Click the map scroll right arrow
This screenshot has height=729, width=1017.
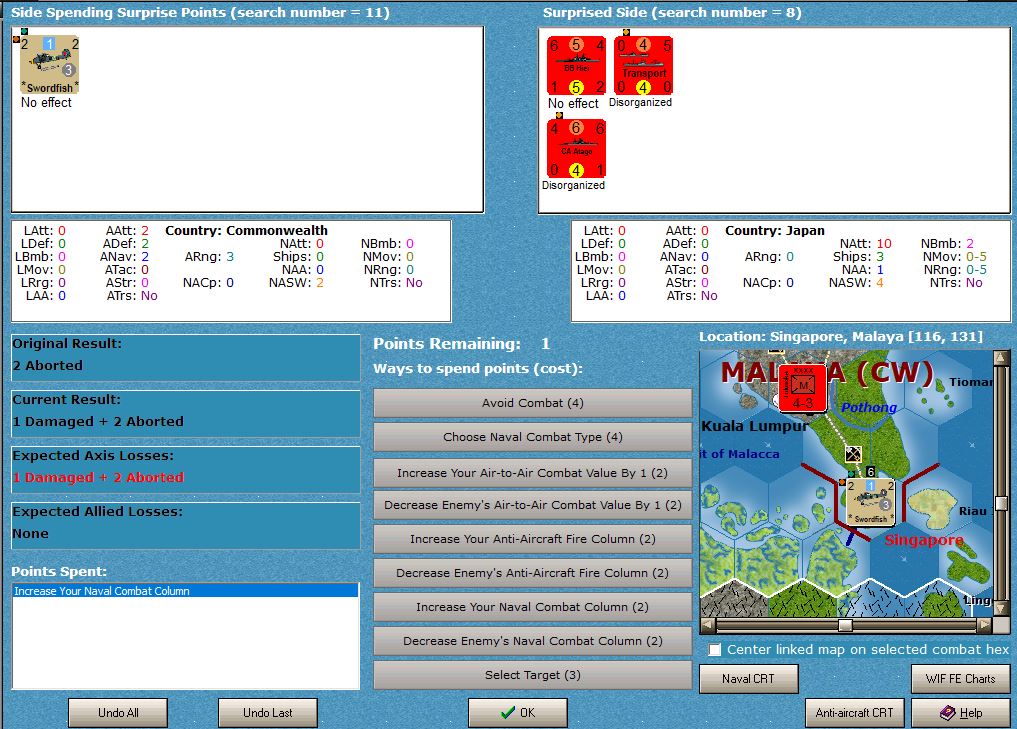point(985,625)
